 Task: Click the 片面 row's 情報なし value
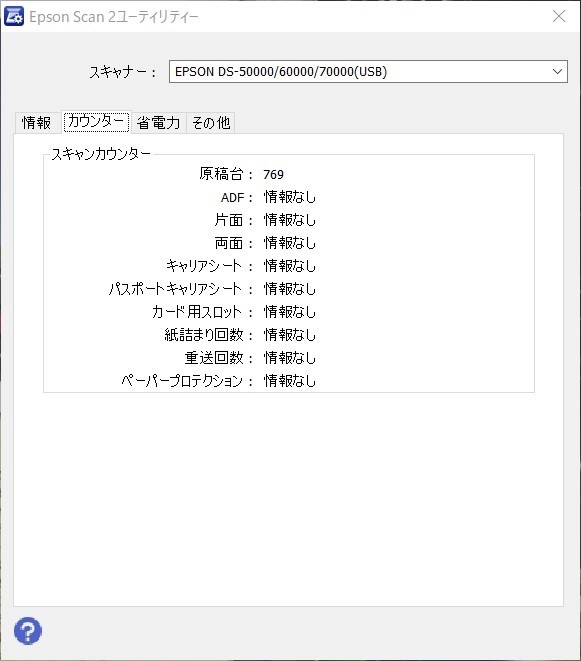tap(290, 220)
